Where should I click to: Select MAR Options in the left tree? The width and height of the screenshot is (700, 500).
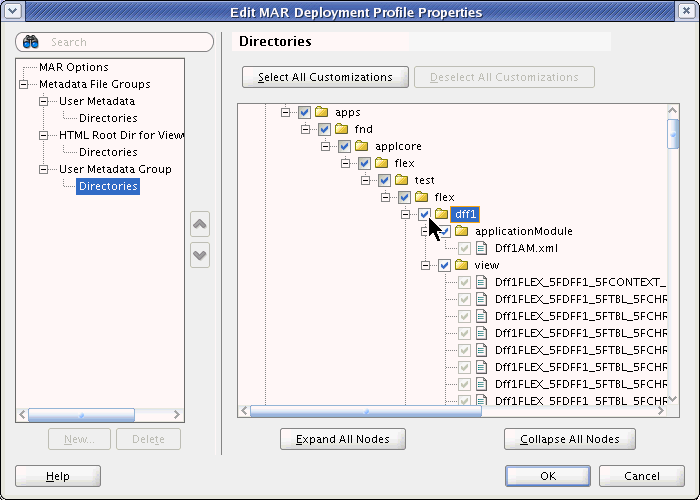tap(74, 67)
